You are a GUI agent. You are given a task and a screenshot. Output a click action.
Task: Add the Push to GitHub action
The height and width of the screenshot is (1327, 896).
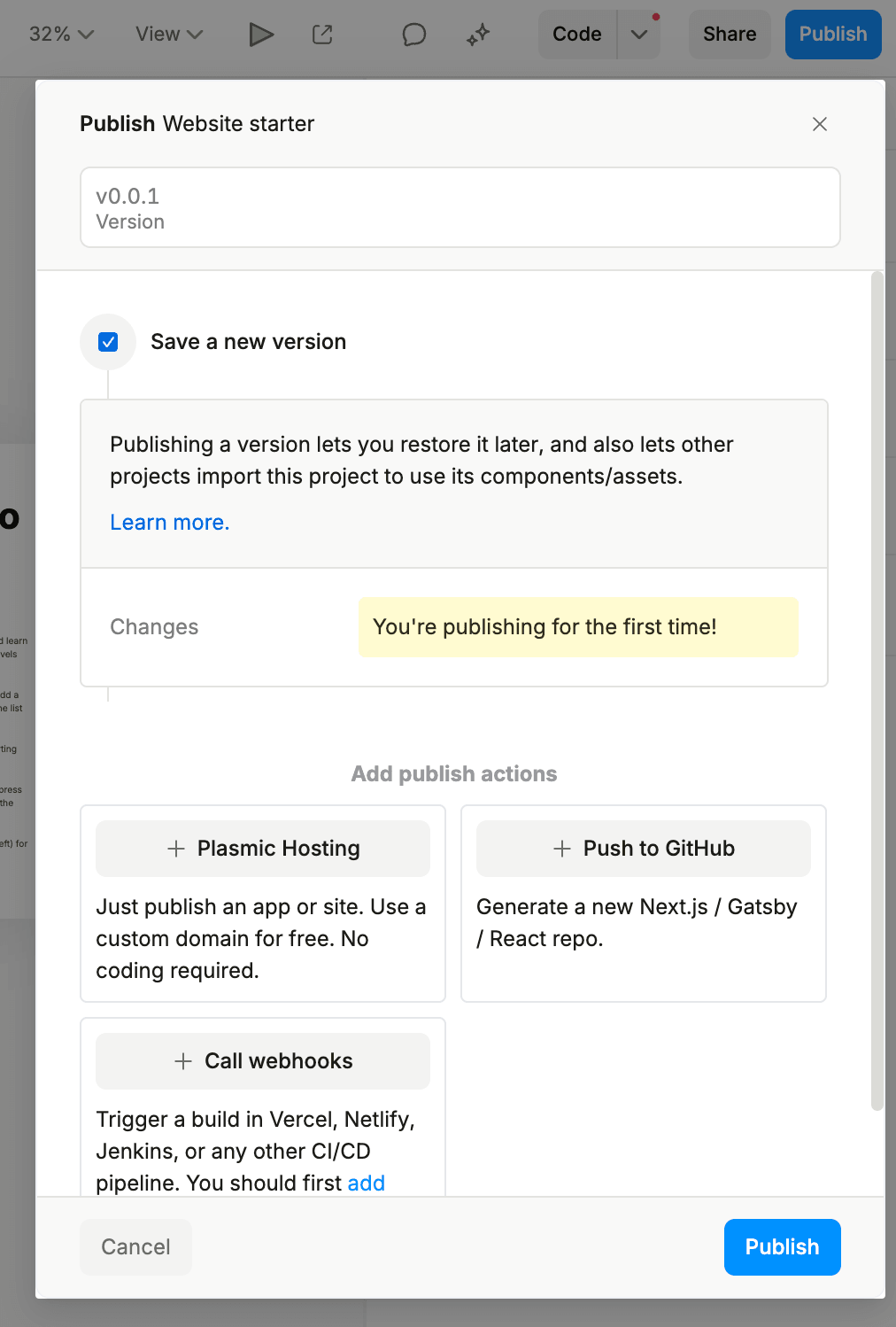tap(644, 849)
